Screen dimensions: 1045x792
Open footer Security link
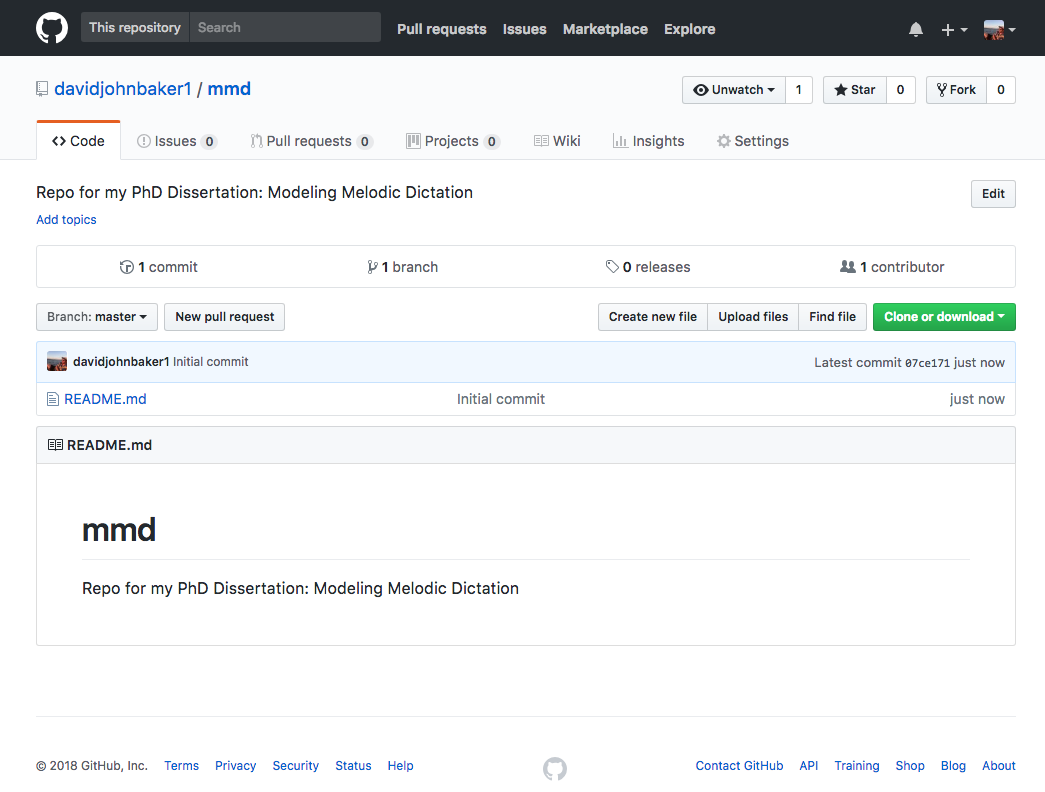coord(295,766)
